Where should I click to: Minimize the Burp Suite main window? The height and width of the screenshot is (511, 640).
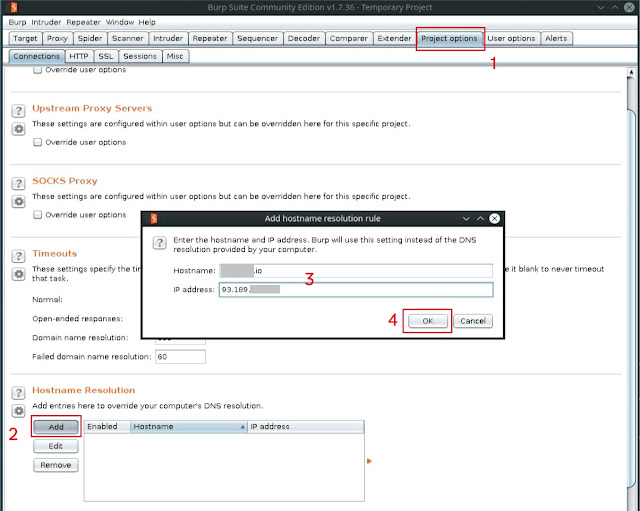tap(600, 7)
